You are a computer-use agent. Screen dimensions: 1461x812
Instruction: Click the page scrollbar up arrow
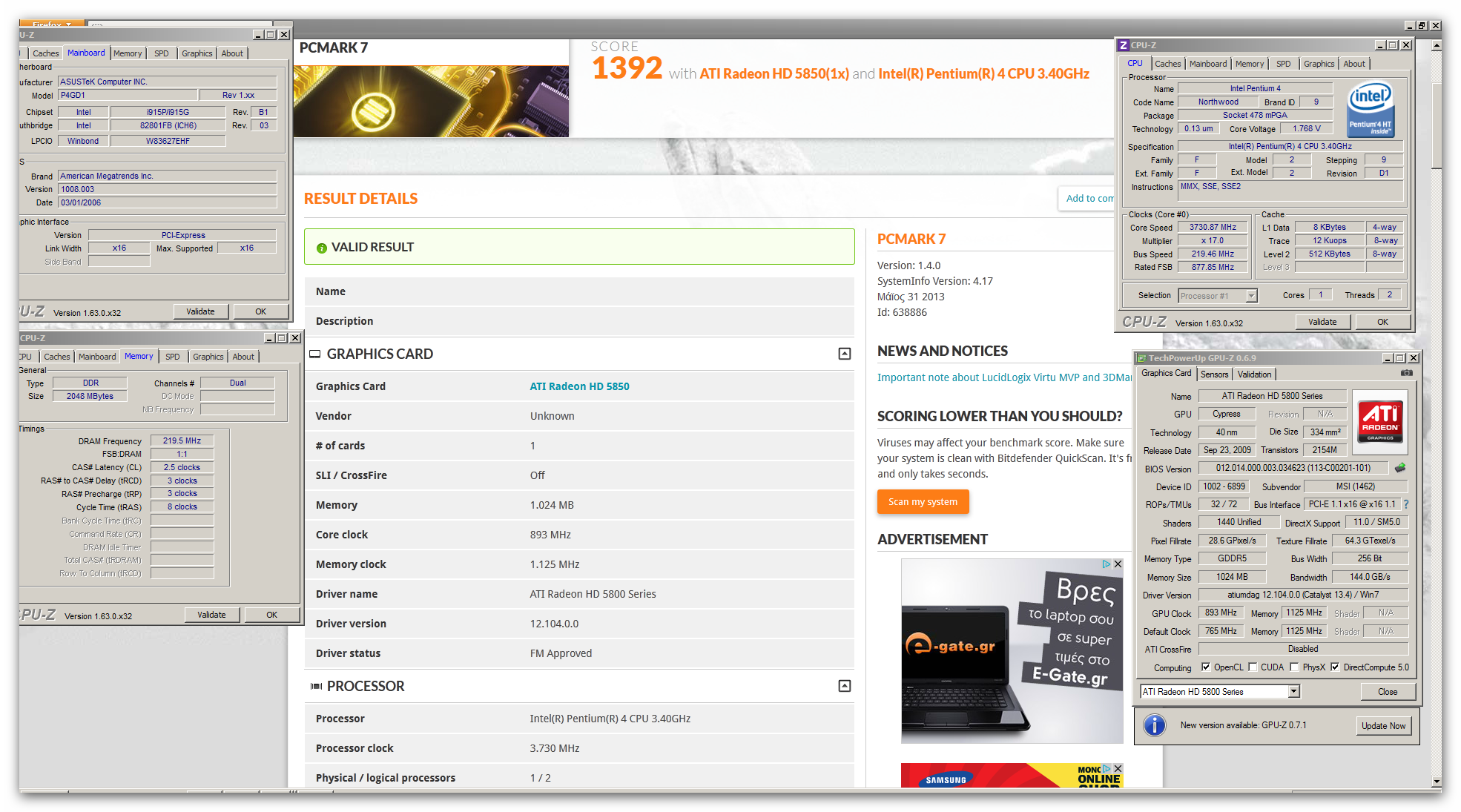click(x=1437, y=45)
